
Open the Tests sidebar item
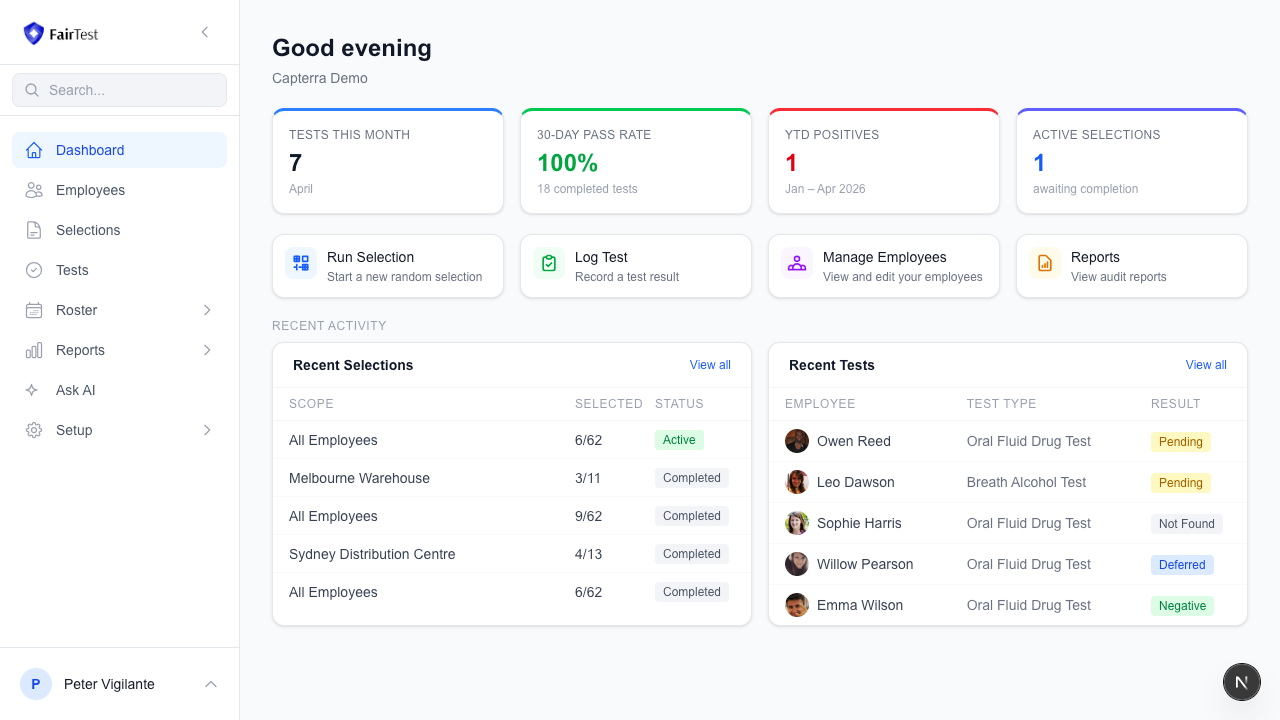click(x=119, y=270)
